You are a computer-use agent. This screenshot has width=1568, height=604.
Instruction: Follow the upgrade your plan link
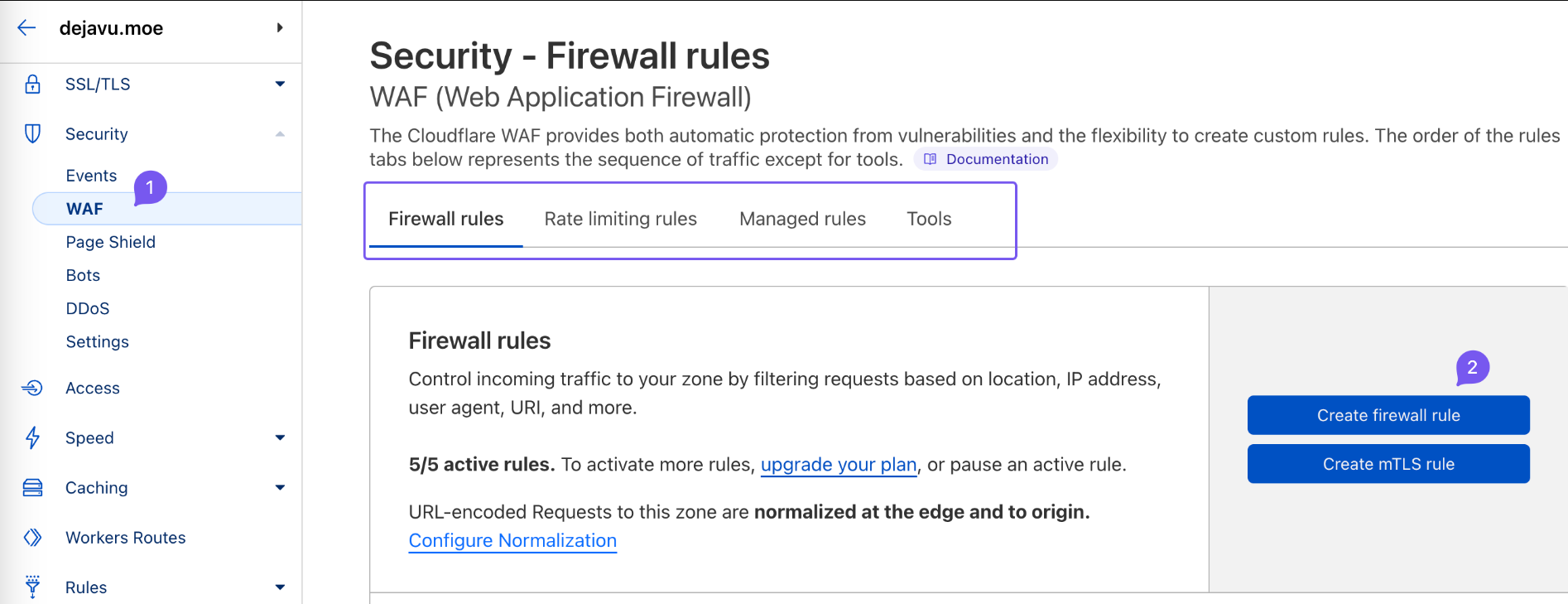click(x=838, y=465)
